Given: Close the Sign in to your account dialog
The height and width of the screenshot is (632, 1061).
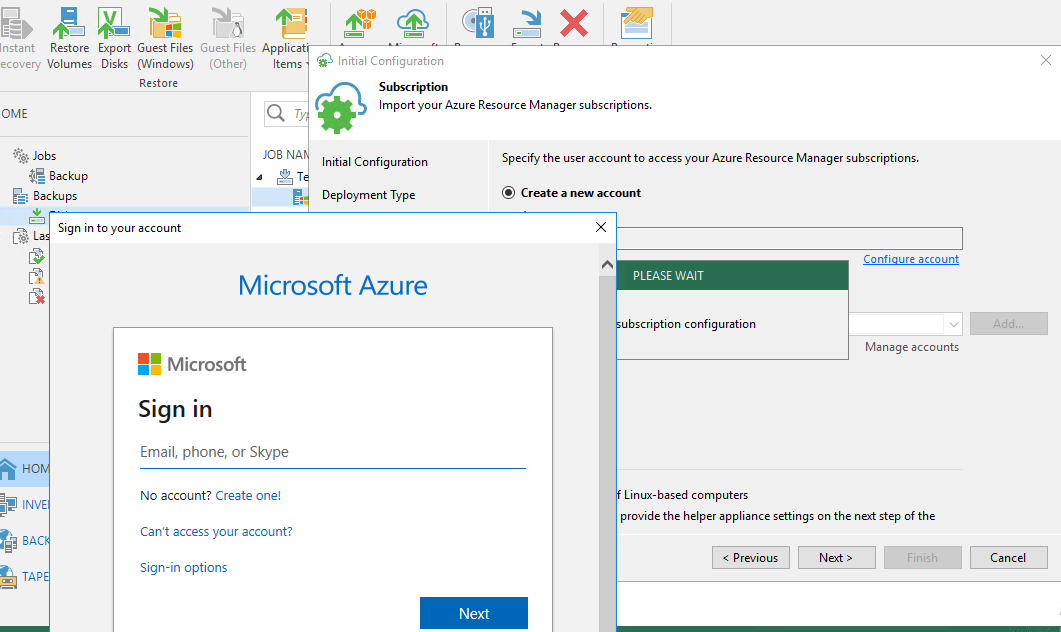Looking at the screenshot, I should [x=600, y=227].
